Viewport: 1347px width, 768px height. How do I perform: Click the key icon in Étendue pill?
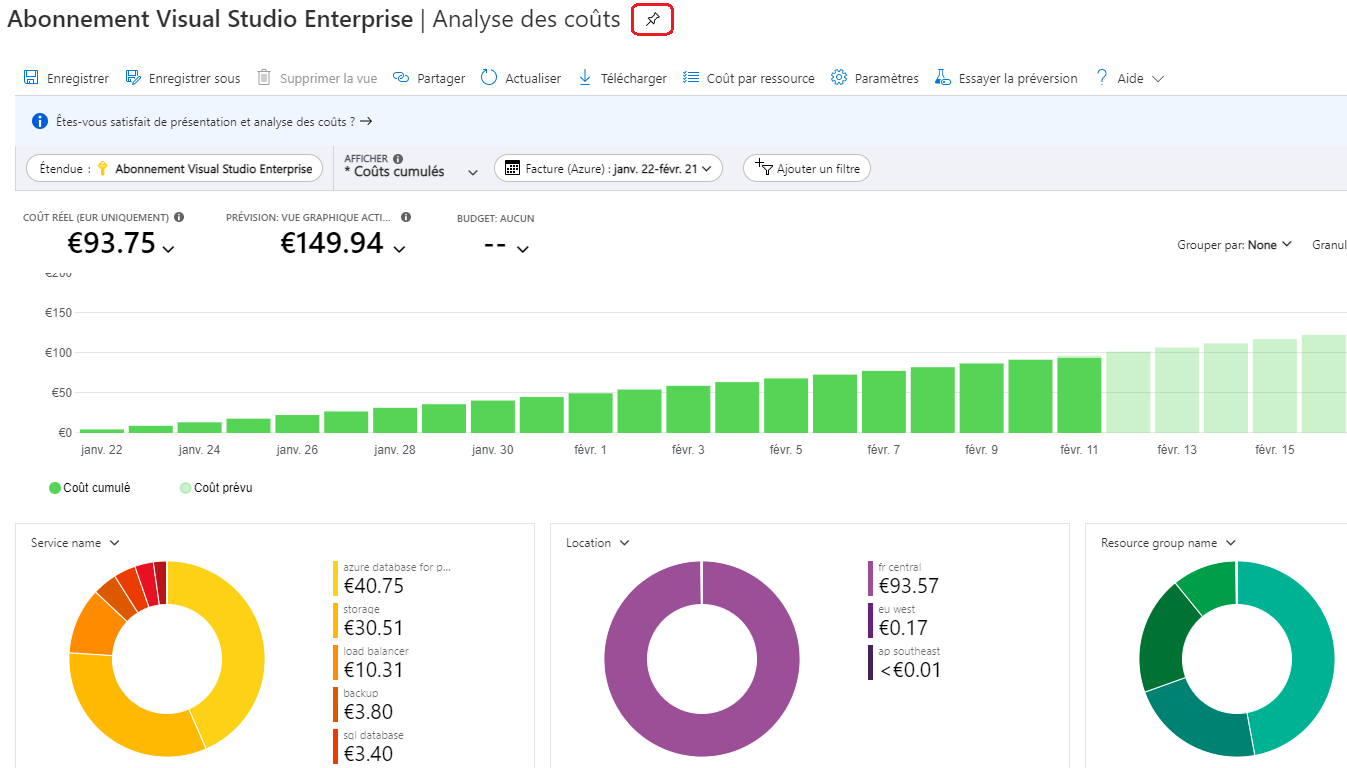(x=102, y=169)
